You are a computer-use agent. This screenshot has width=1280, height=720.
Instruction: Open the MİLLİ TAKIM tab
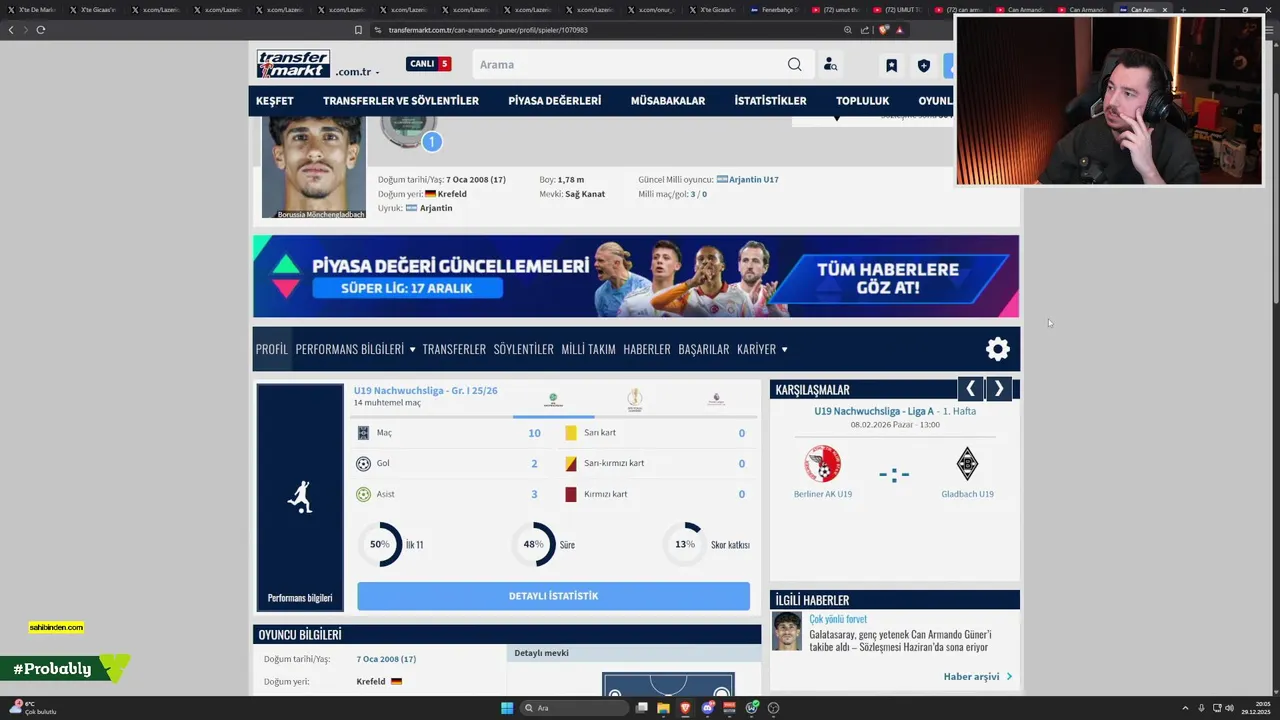point(588,349)
